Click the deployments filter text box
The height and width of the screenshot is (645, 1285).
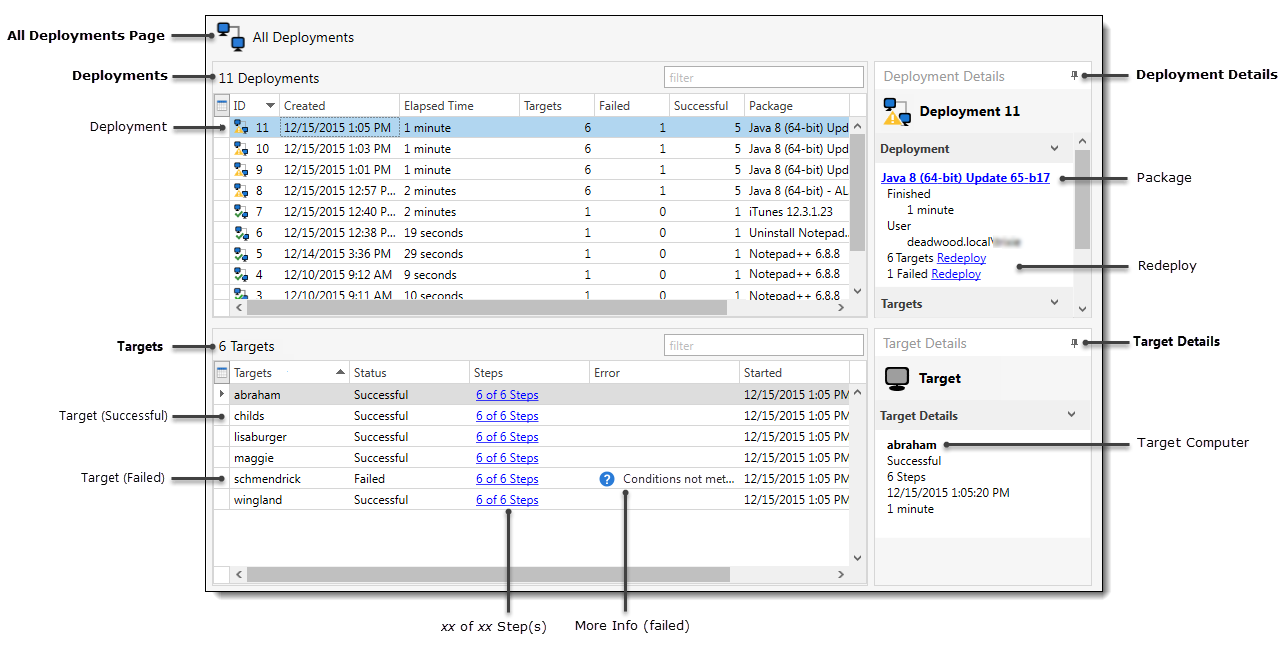coord(763,78)
